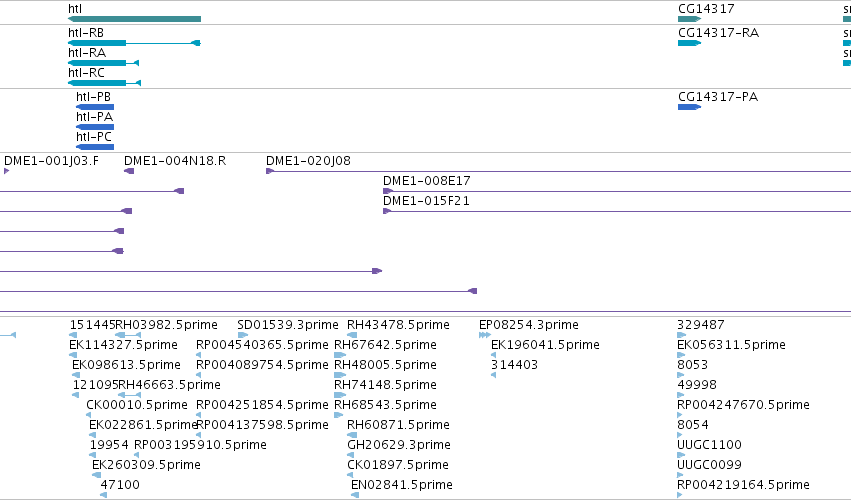Click the SD01539.3prime EST arrow
The width and height of the screenshot is (851, 500).
coord(243,335)
